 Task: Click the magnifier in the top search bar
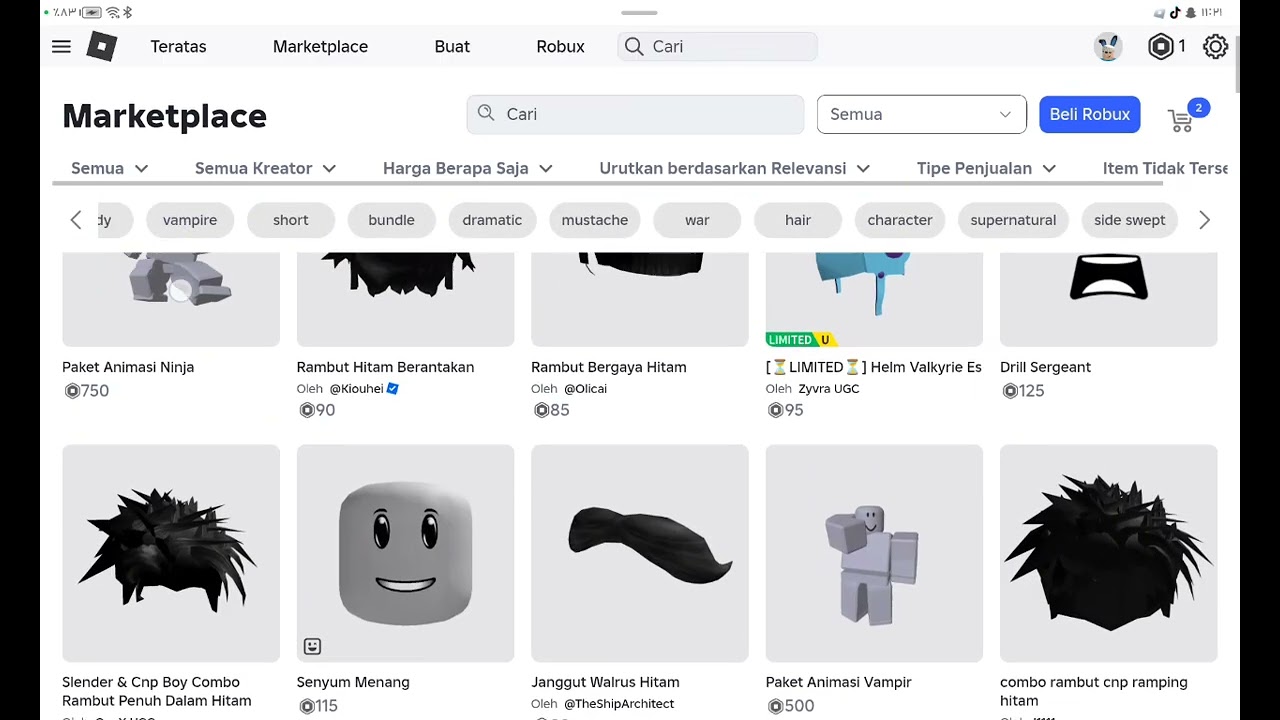point(634,46)
